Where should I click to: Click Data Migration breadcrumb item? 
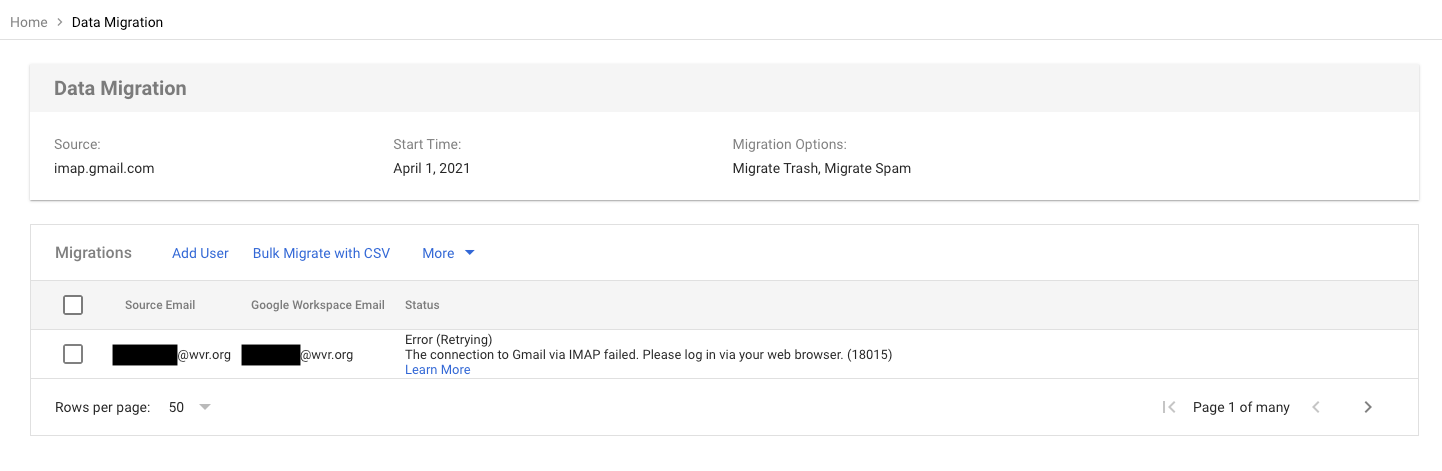point(117,22)
